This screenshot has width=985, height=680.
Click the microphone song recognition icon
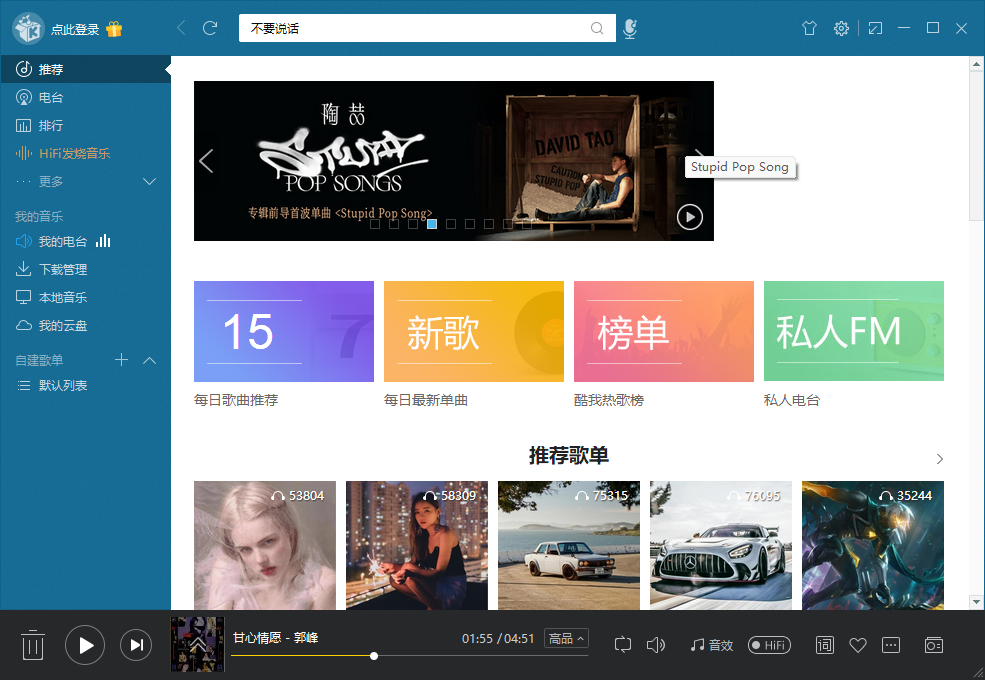(629, 29)
